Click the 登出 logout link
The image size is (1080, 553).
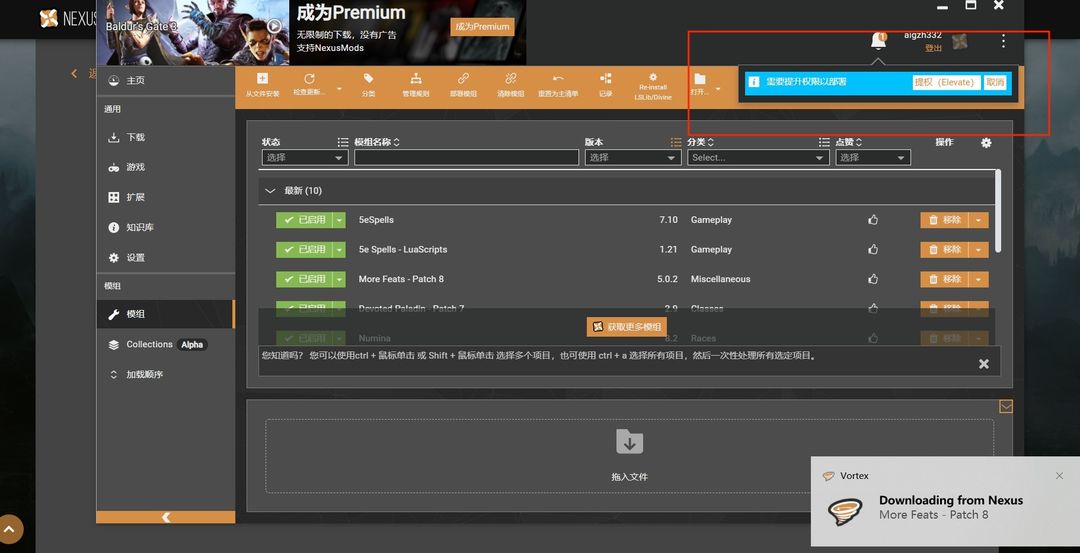coord(933,48)
